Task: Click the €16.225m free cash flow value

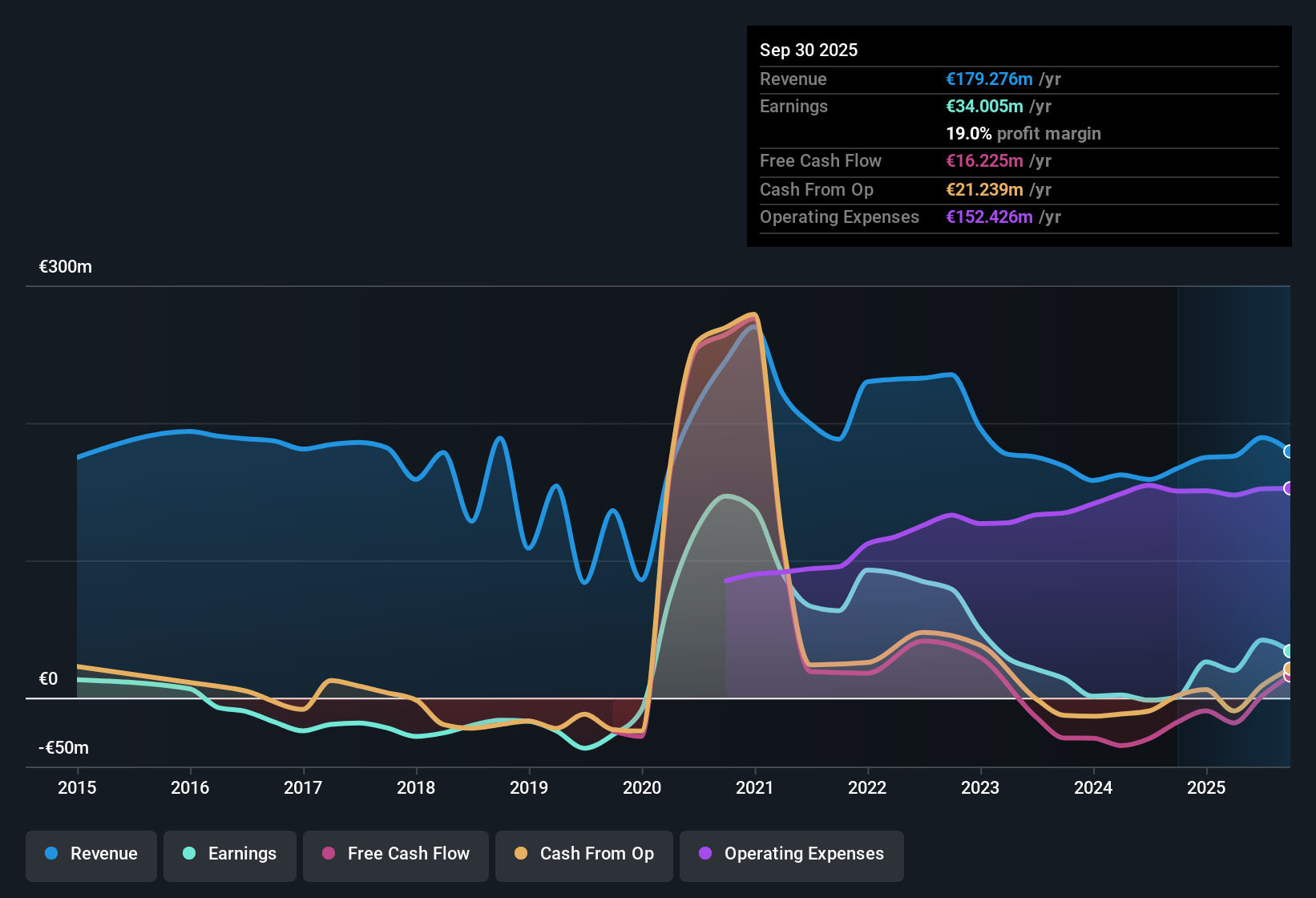Action: [984, 160]
